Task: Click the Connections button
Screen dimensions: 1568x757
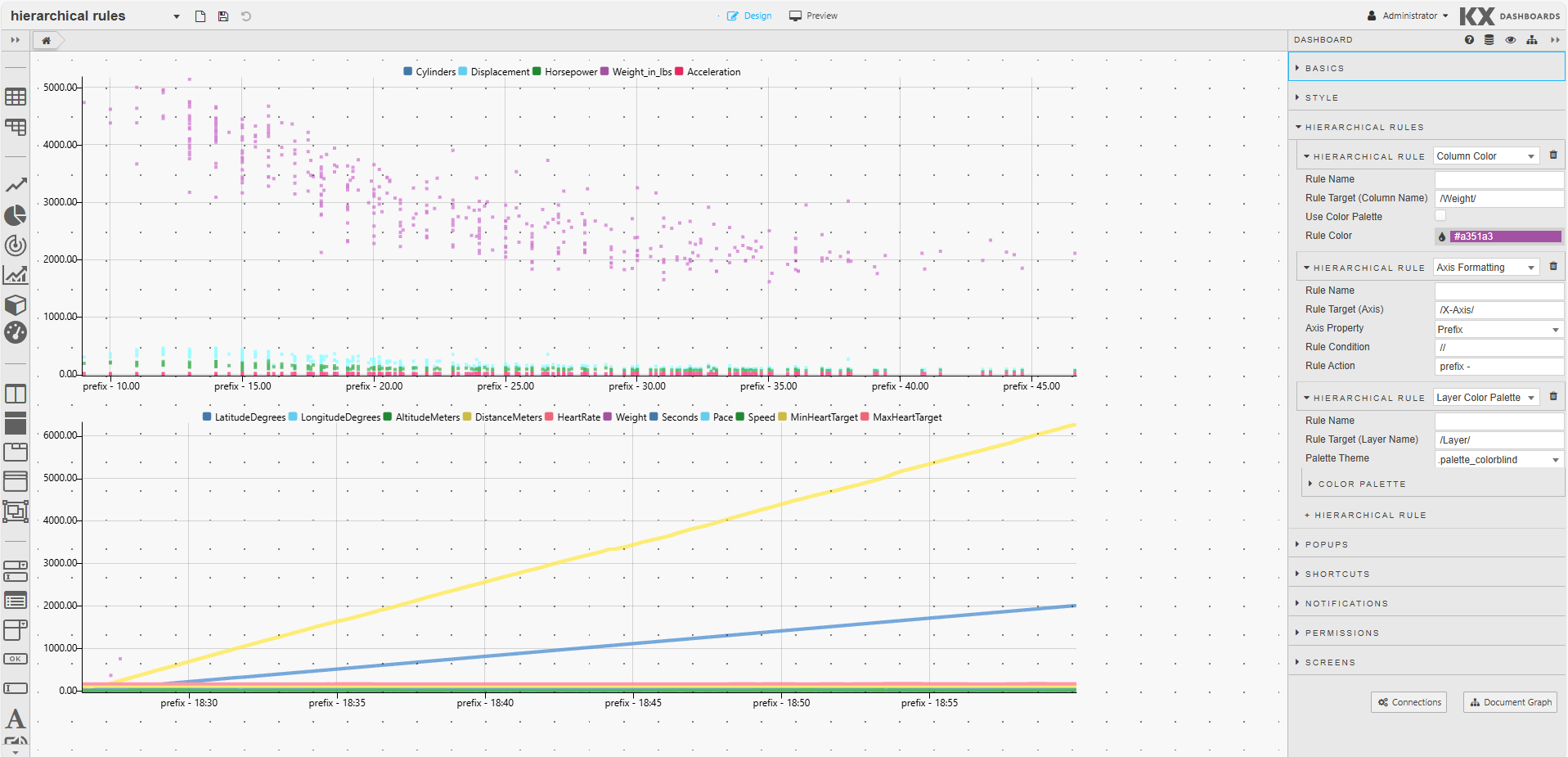Action: [x=1409, y=702]
